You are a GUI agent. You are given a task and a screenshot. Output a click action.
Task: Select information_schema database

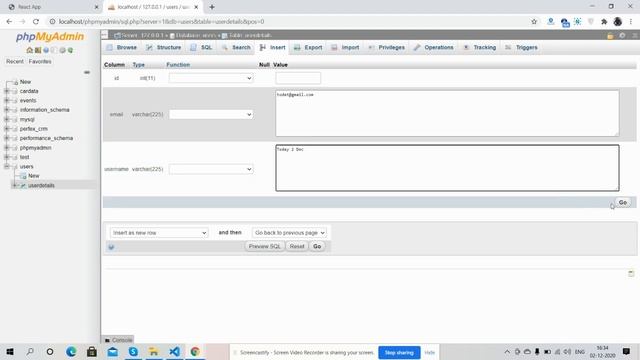44,110
